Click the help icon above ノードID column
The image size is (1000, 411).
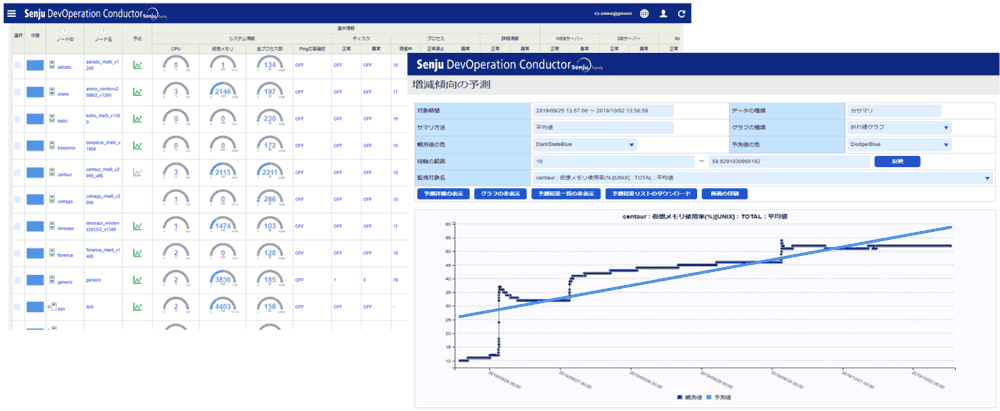point(64,31)
